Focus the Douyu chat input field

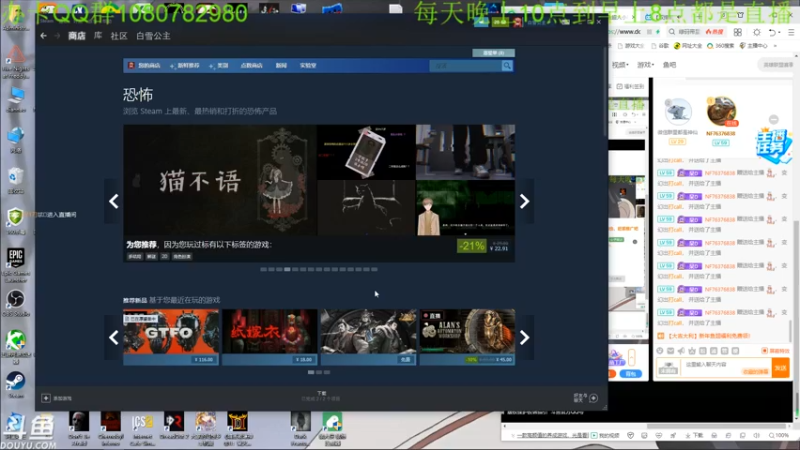725,365
